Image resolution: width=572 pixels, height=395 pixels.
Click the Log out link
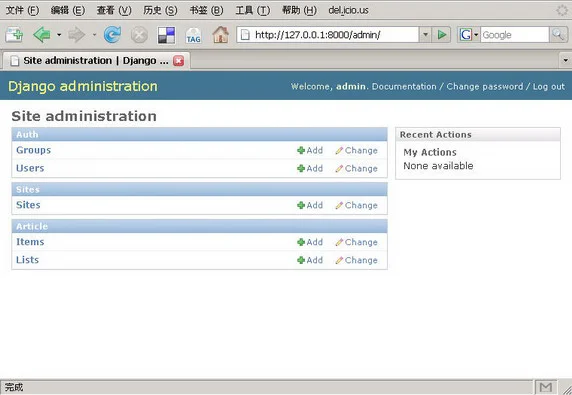tap(548, 87)
